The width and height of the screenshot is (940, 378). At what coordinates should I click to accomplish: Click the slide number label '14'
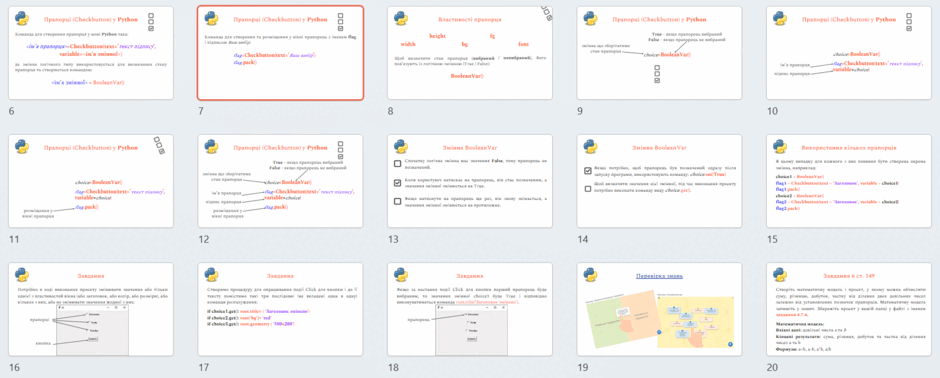click(583, 240)
